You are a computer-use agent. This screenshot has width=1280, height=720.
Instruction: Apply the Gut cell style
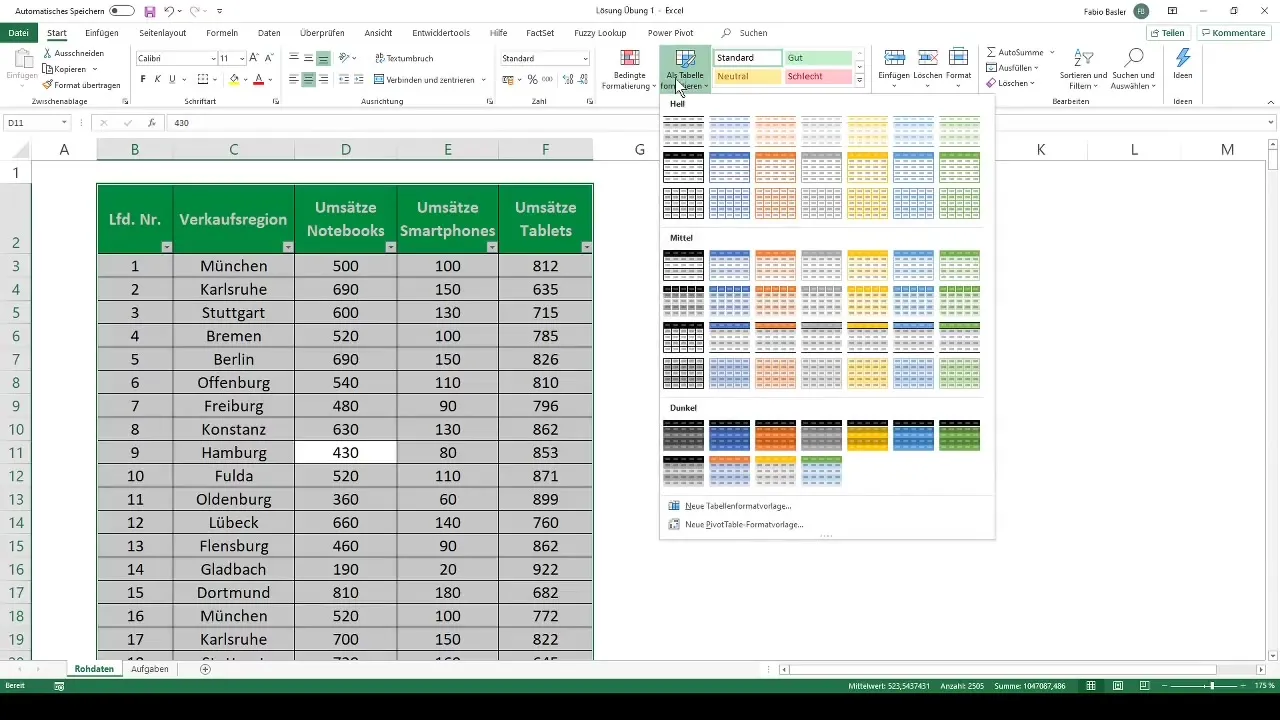(x=818, y=58)
